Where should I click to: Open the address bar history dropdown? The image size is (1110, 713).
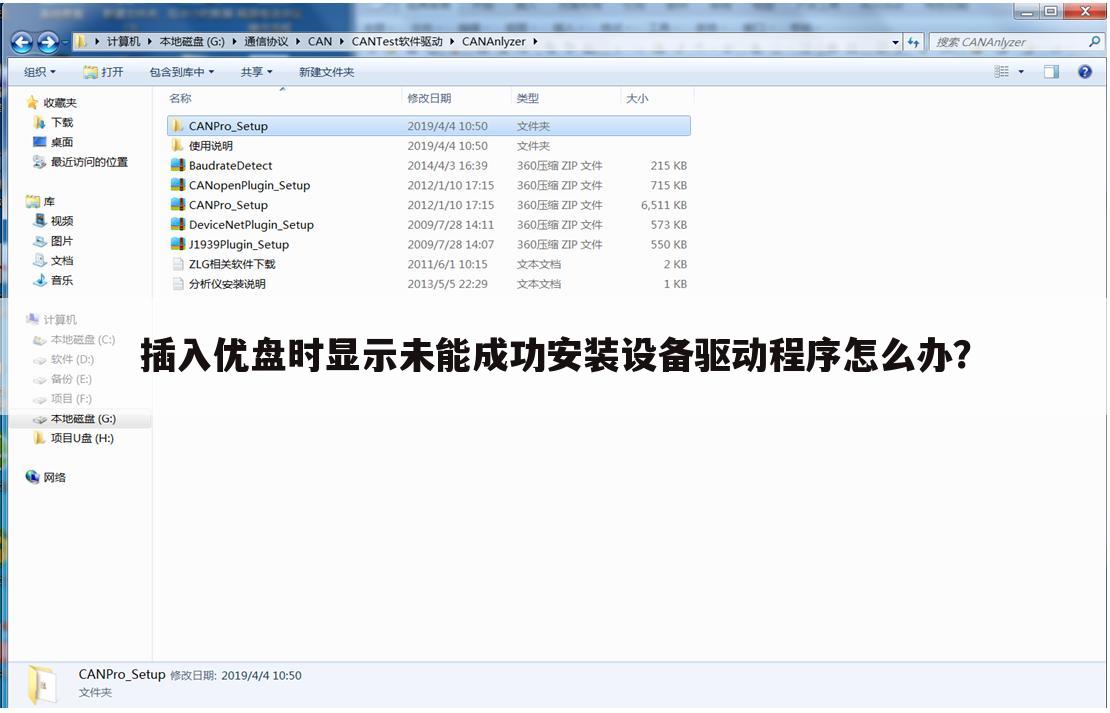[896, 42]
